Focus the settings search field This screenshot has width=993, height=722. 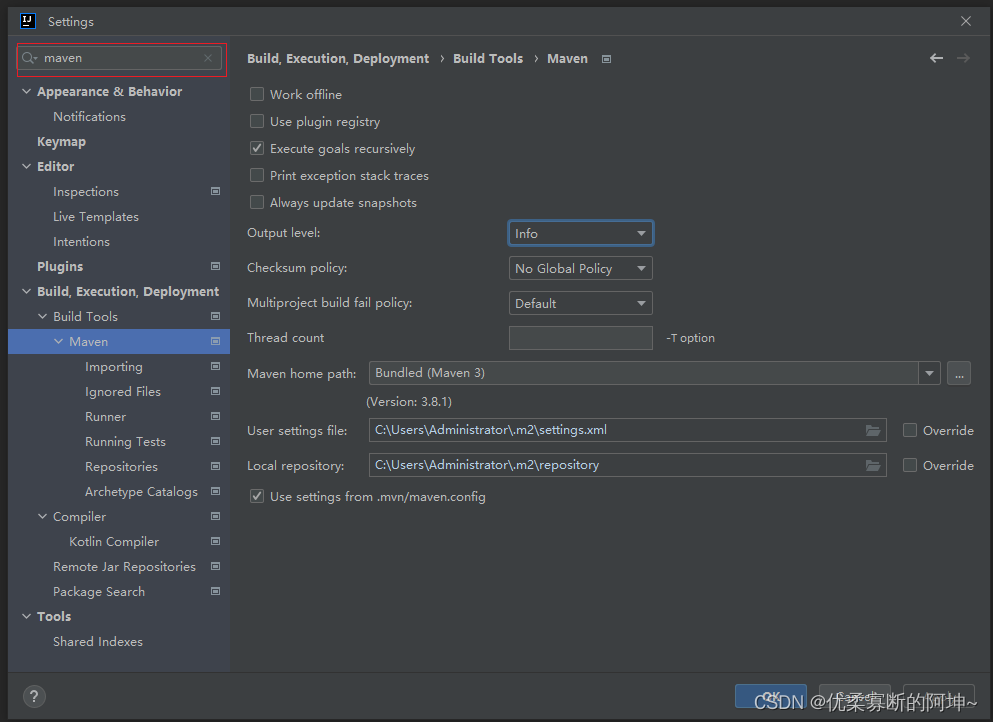[120, 58]
